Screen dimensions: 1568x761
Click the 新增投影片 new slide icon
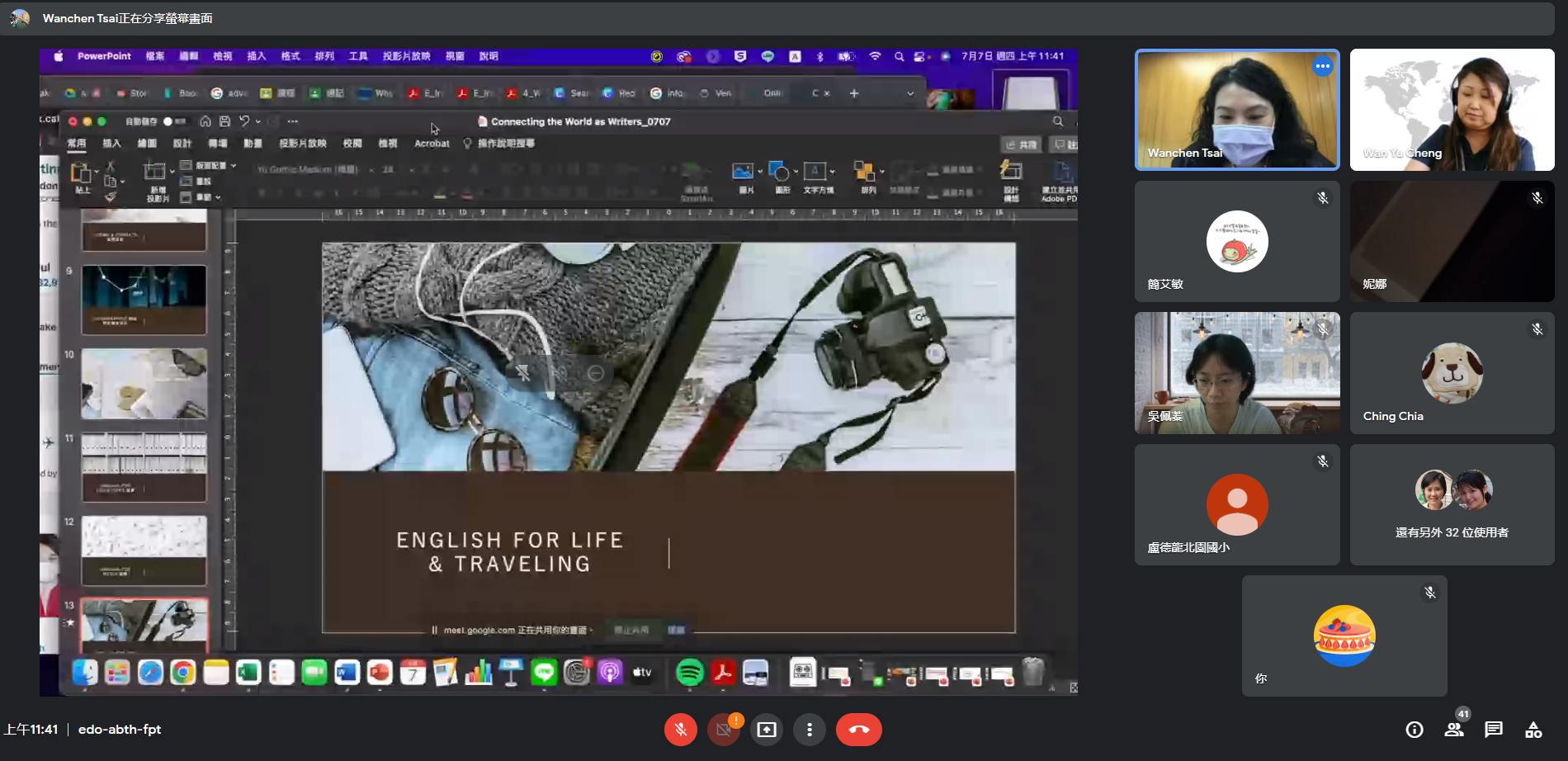click(x=154, y=172)
